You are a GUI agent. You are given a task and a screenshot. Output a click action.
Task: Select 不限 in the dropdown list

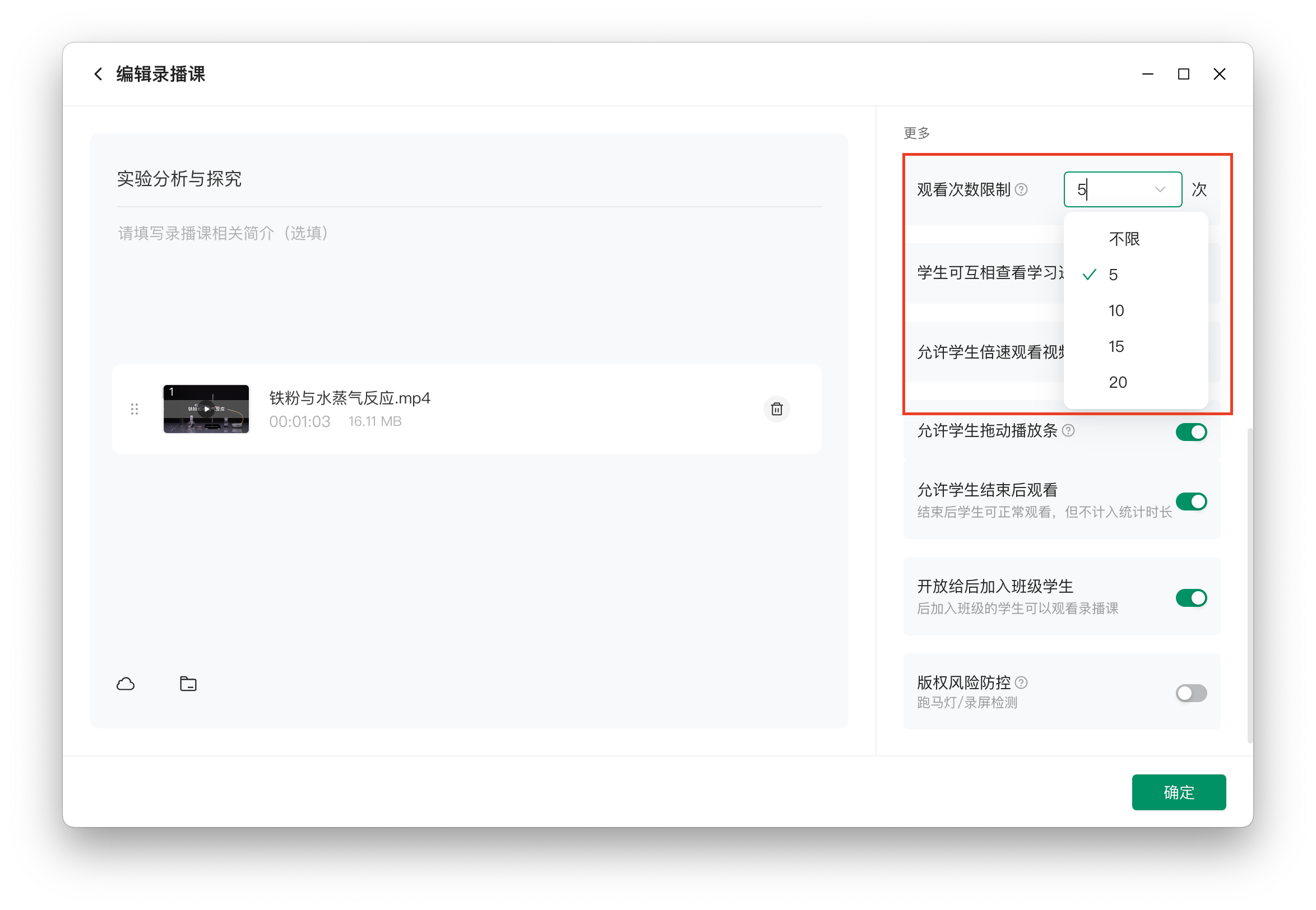pos(1124,239)
